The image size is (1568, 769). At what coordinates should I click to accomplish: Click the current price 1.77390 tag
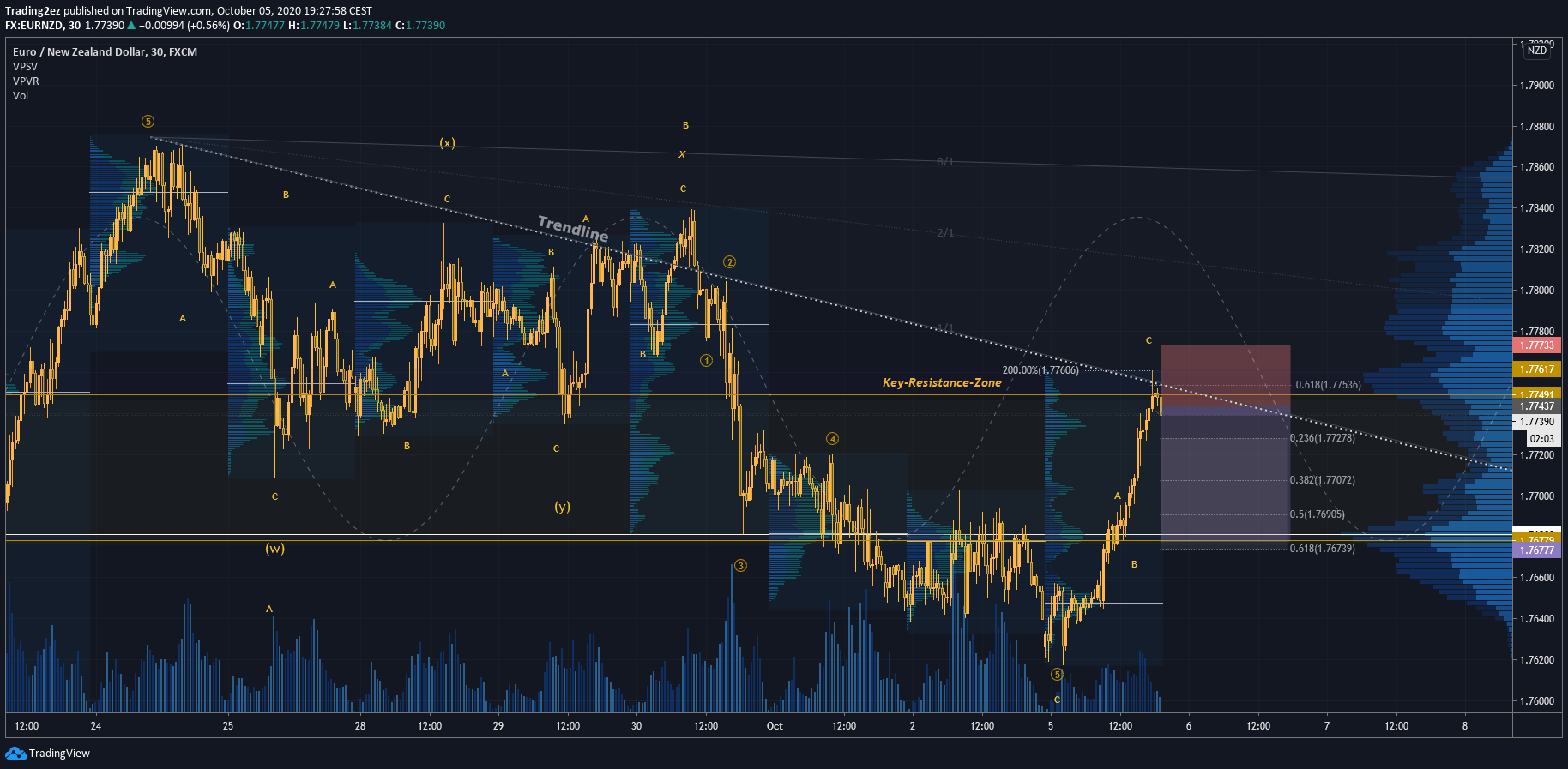pyautogui.click(x=1537, y=421)
